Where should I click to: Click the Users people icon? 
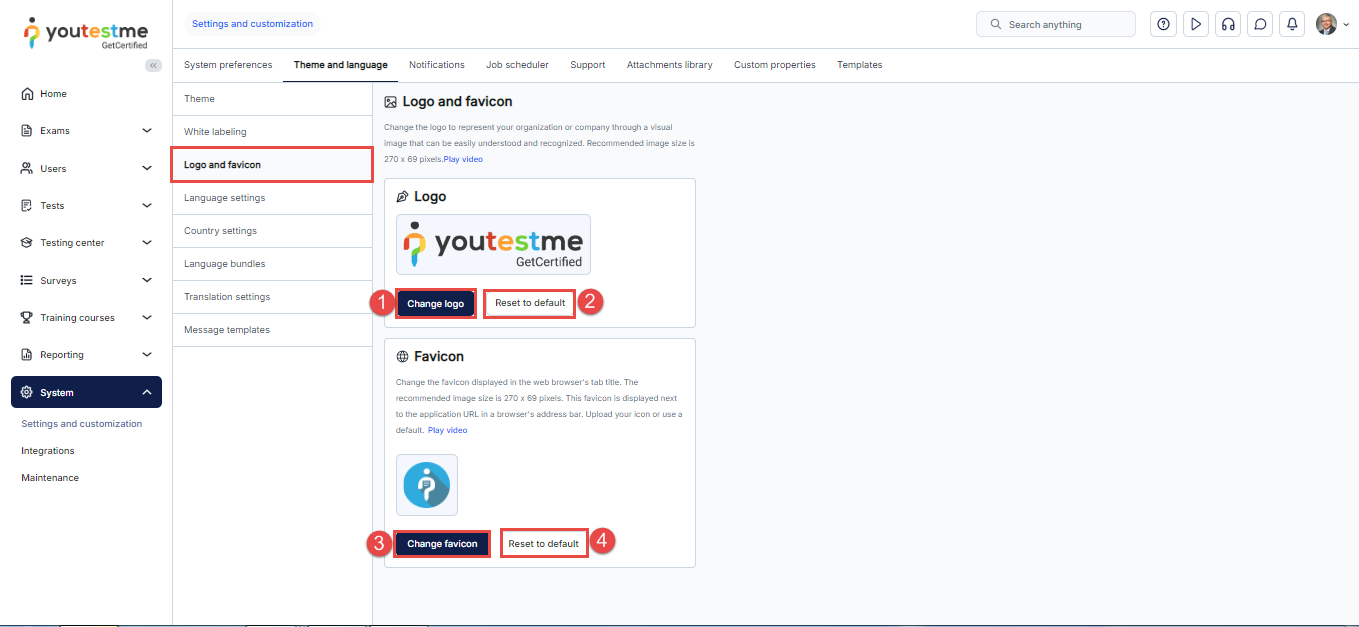27,168
